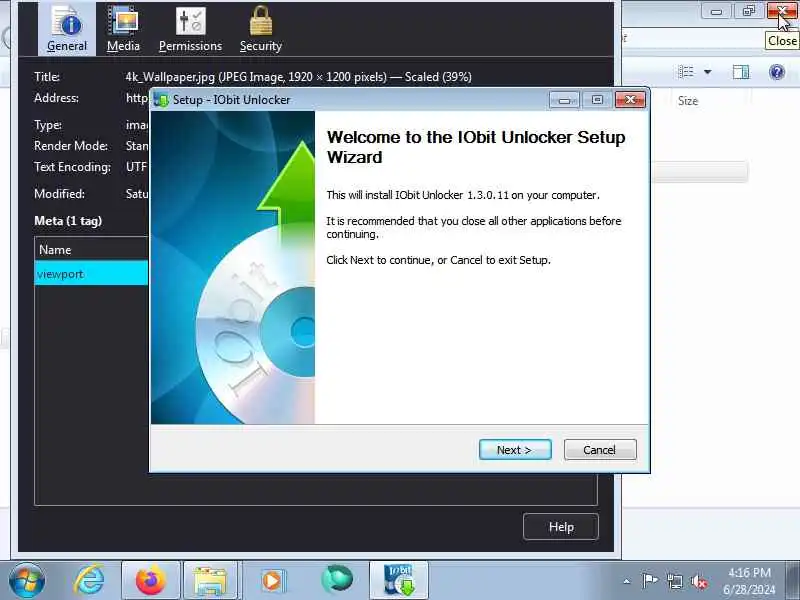Switch to Firefox in the taskbar
This screenshot has width=800, height=600.
(151, 581)
